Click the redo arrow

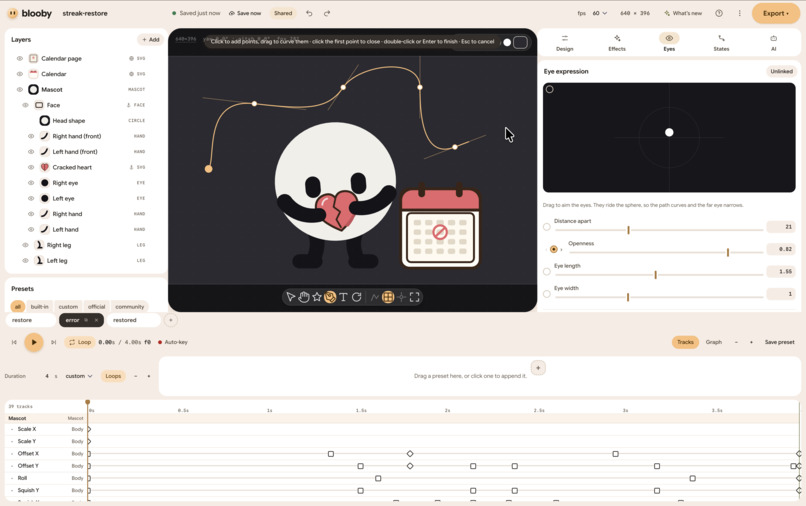coord(327,13)
